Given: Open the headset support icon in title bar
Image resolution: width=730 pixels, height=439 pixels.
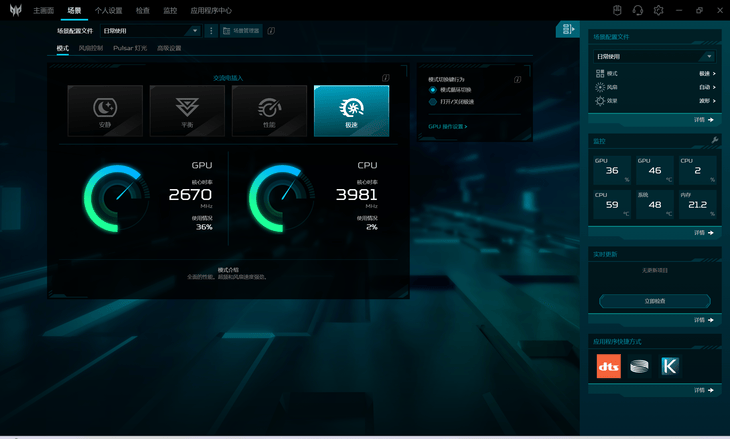Looking at the screenshot, I should (638, 10).
